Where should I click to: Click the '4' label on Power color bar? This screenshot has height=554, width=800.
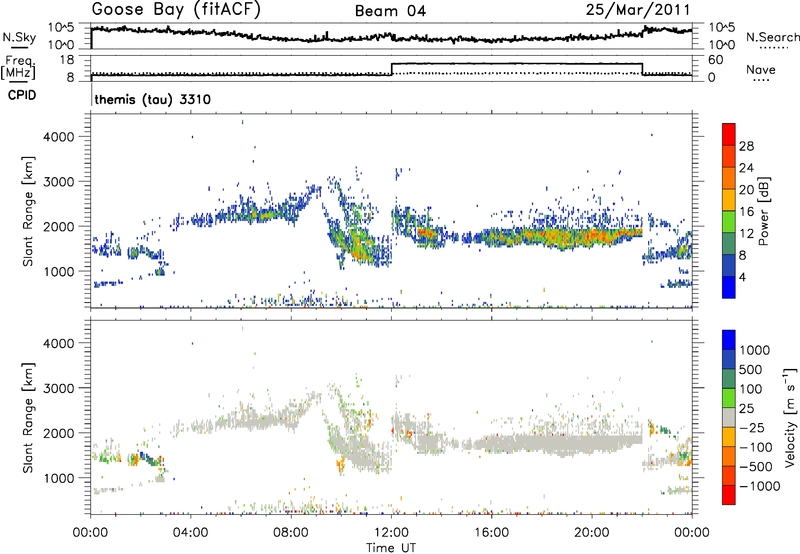742,278
